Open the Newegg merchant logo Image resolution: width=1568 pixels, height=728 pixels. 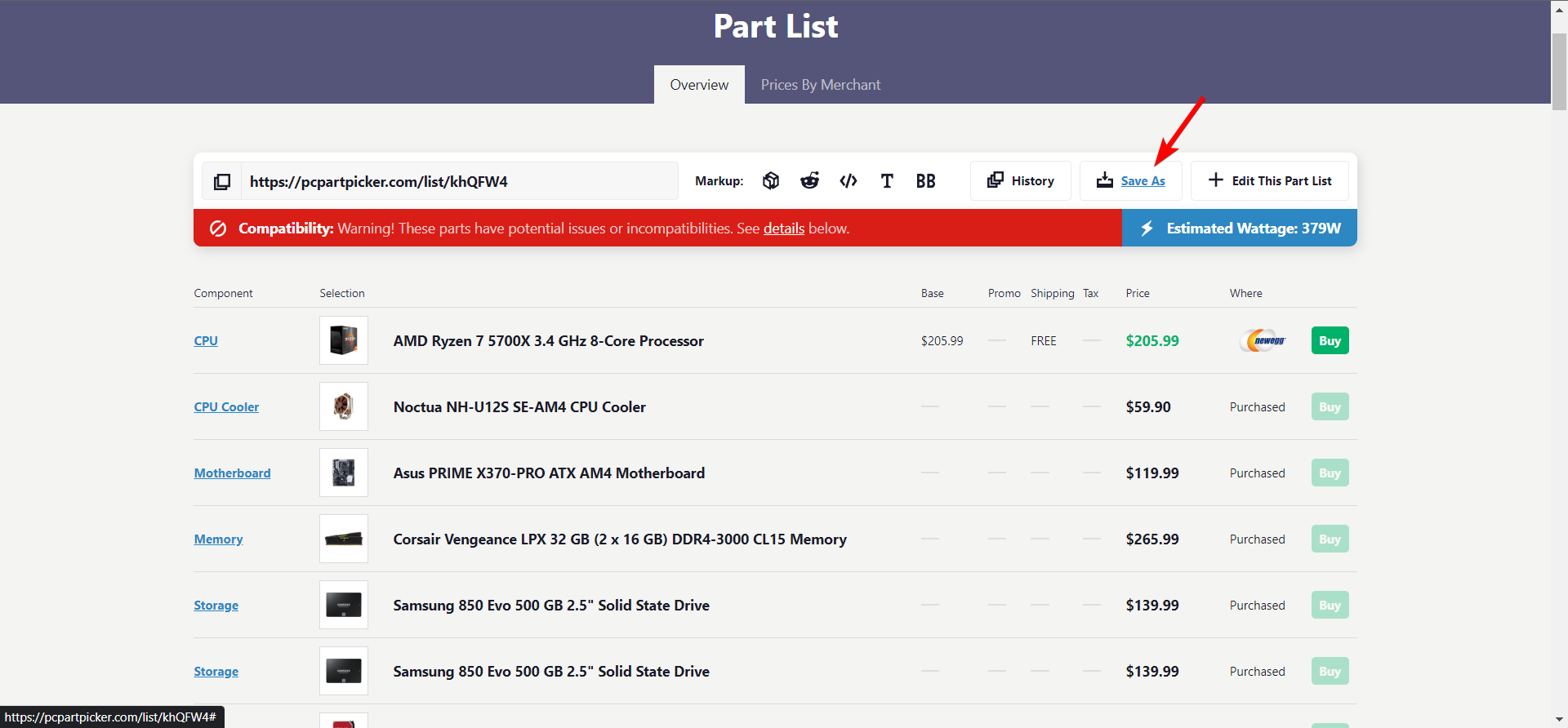pyautogui.click(x=1263, y=341)
